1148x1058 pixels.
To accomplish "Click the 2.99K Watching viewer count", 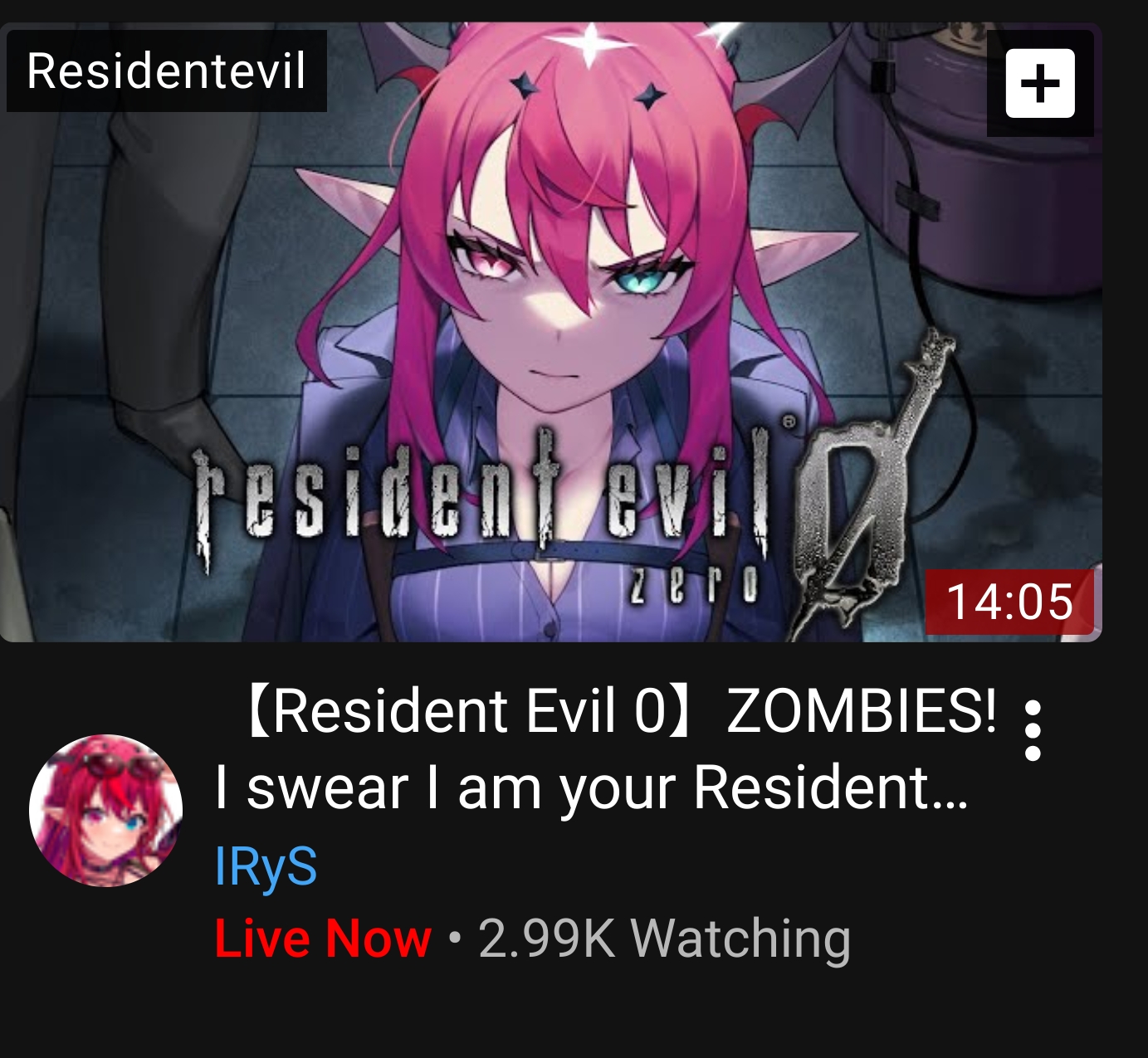I will pos(664,939).
